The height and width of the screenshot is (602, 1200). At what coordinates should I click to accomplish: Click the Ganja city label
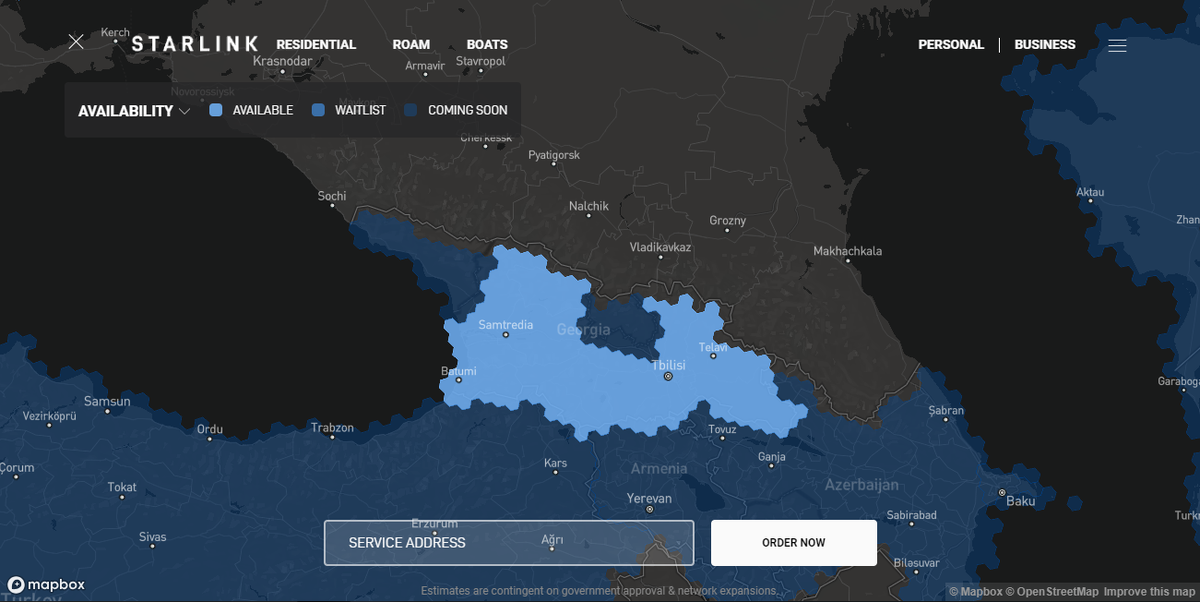pyautogui.click(x=772, y=457)
